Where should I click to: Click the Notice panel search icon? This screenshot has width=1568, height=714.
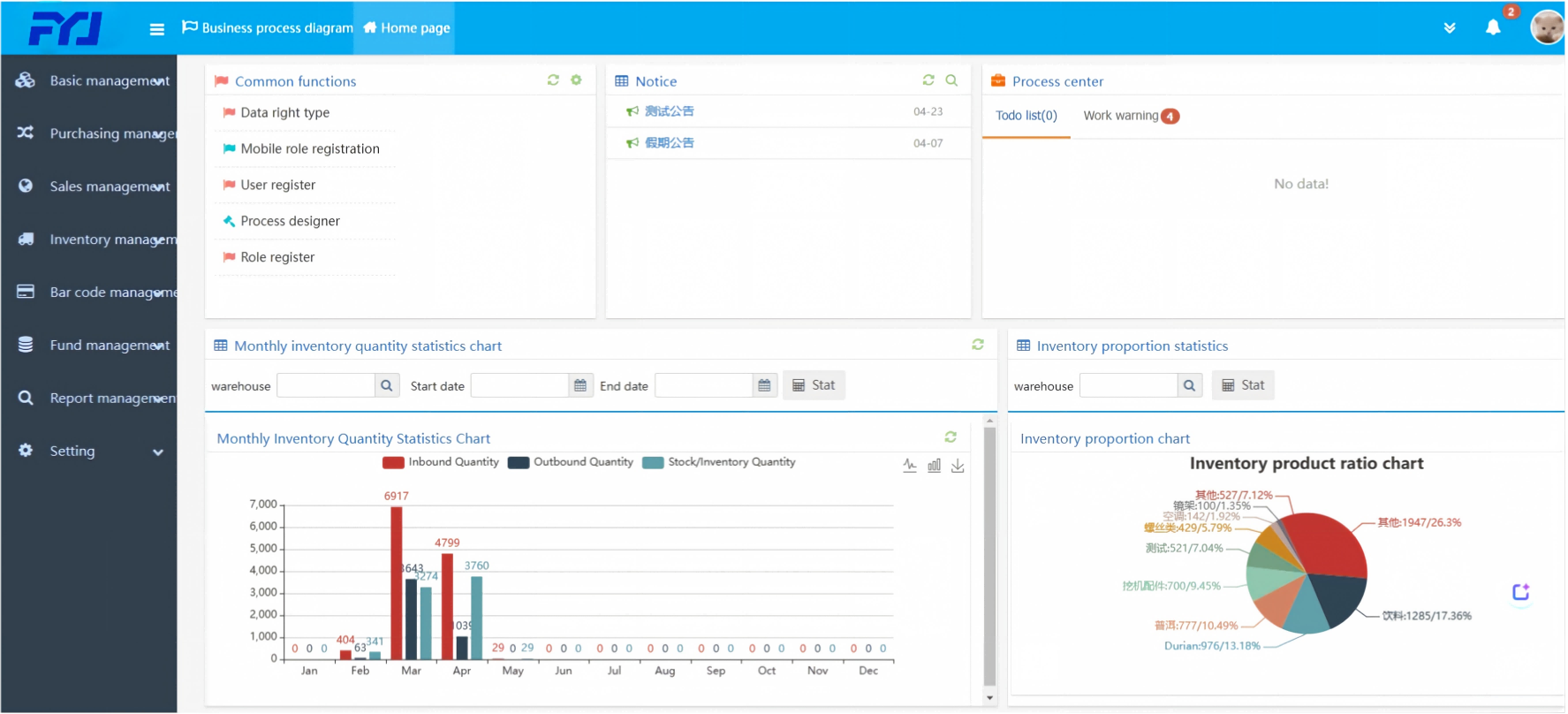[951, 80]
